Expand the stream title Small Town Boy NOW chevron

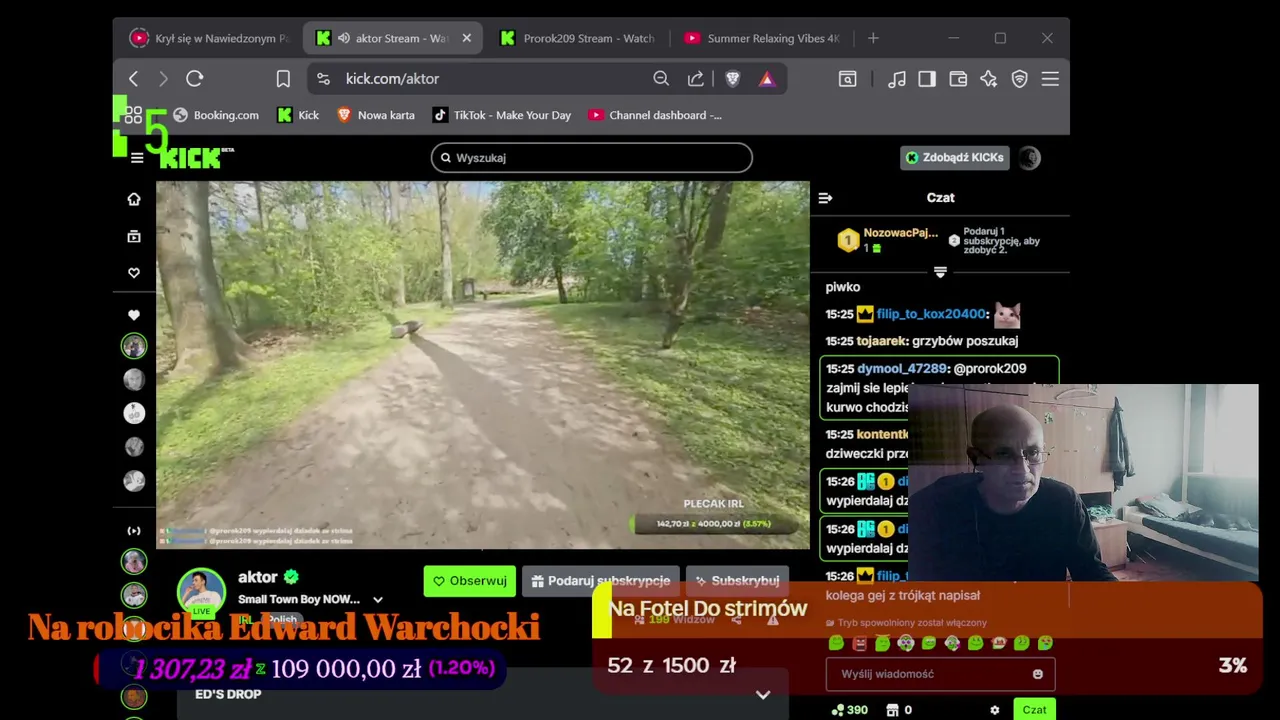(x=378, y=600)
